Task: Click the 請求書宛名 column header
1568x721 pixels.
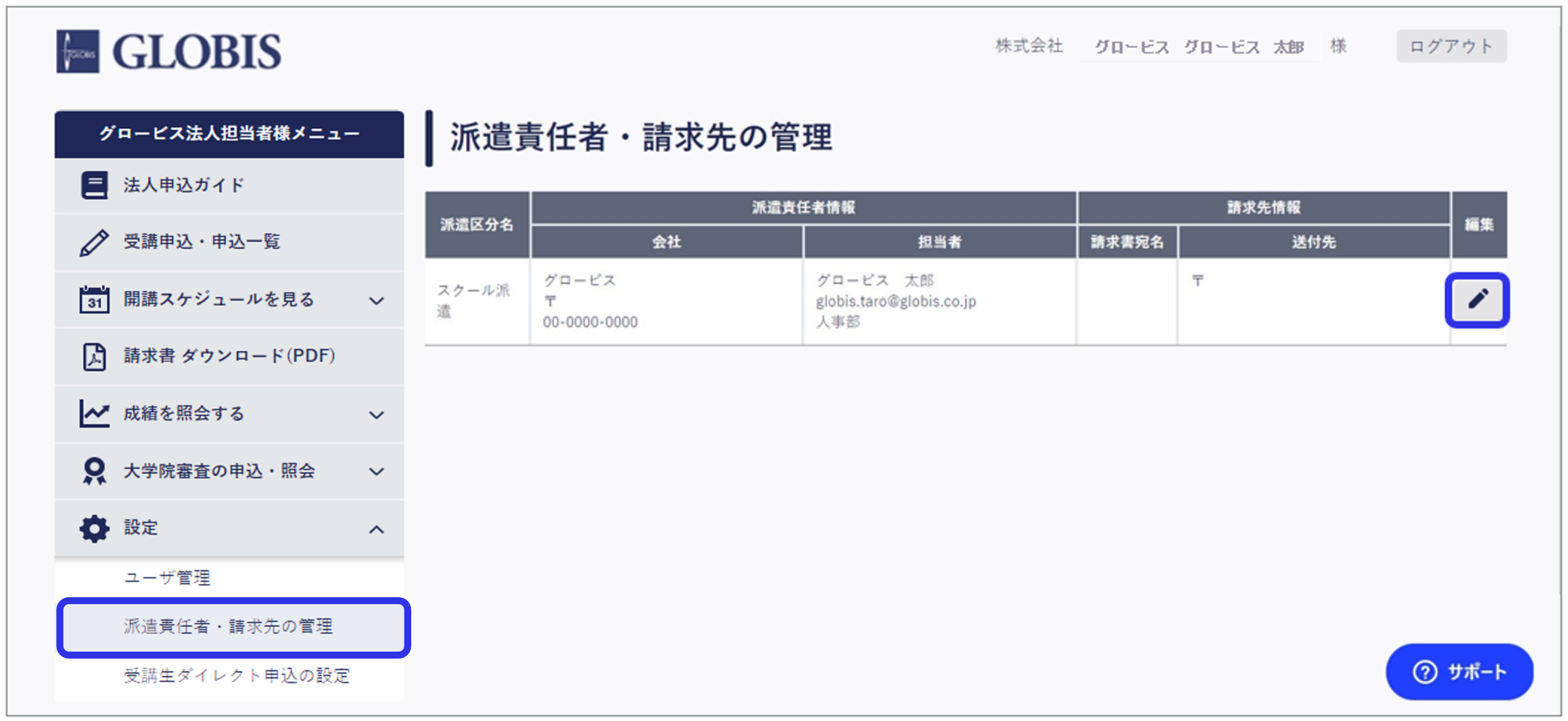Action: click(1127, 242)
